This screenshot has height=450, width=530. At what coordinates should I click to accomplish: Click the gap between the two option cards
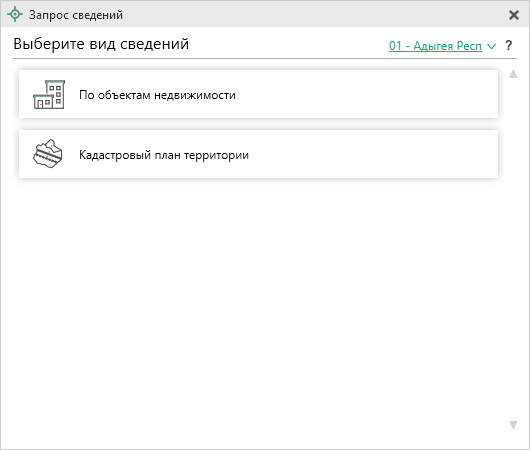[x=258, y=124]
